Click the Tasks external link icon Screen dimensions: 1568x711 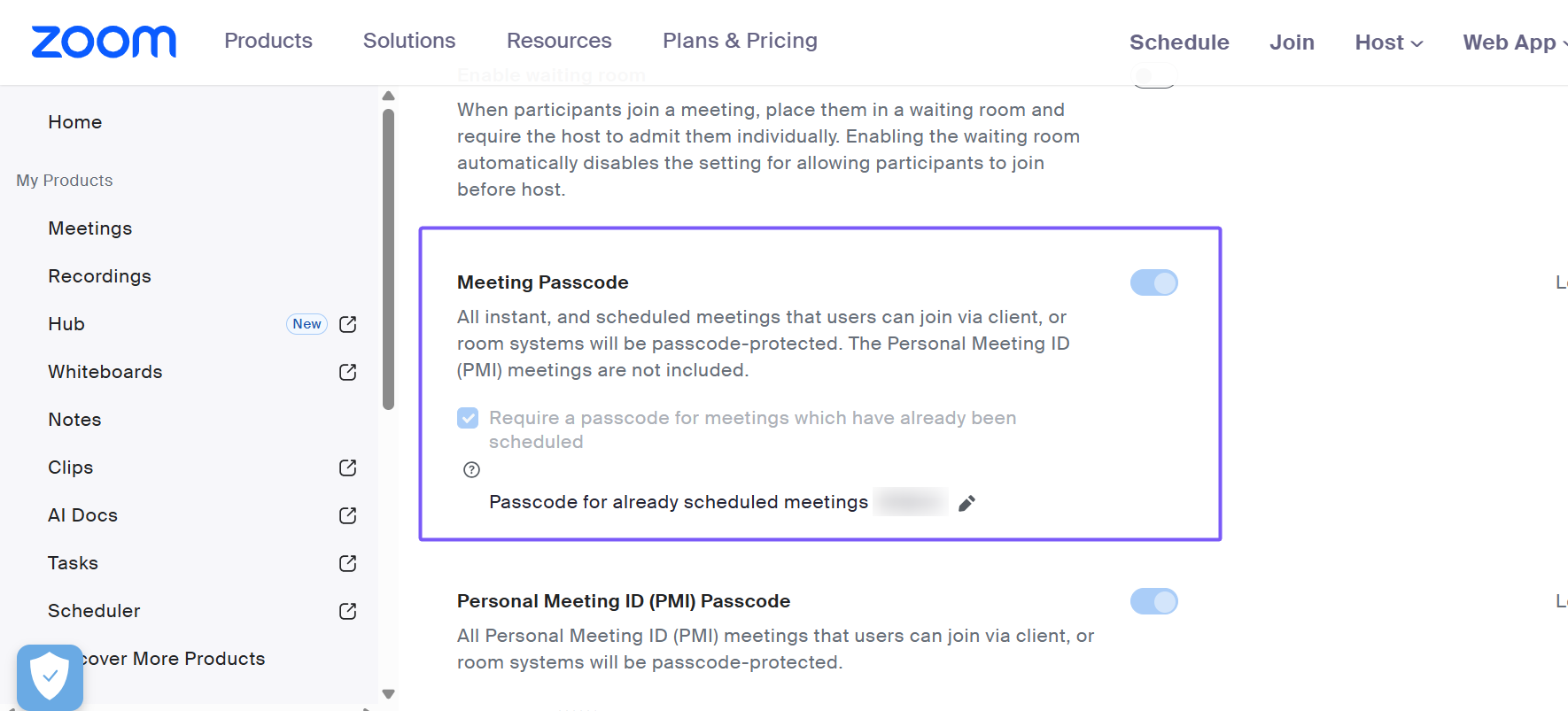[348, 563]
